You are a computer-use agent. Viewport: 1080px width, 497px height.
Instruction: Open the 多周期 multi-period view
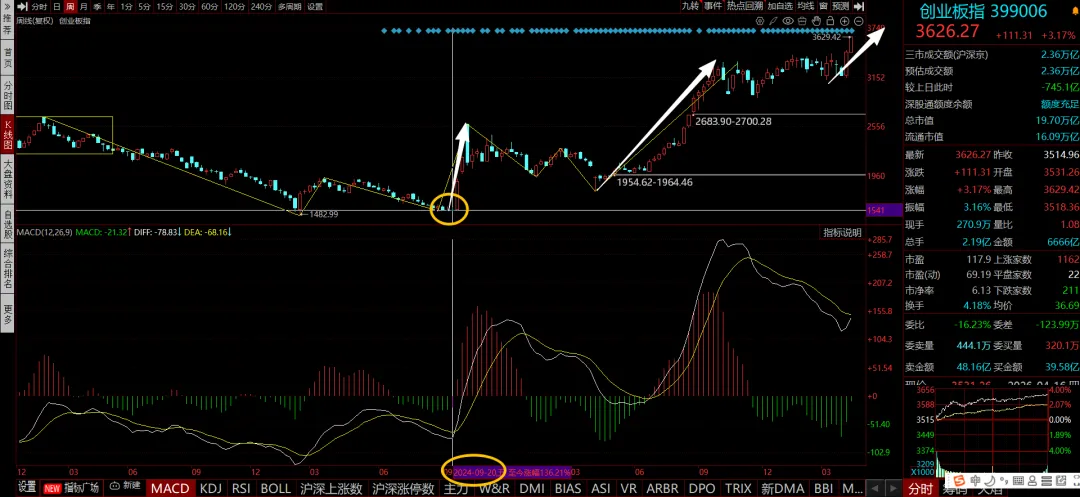(x=289, y=7)
